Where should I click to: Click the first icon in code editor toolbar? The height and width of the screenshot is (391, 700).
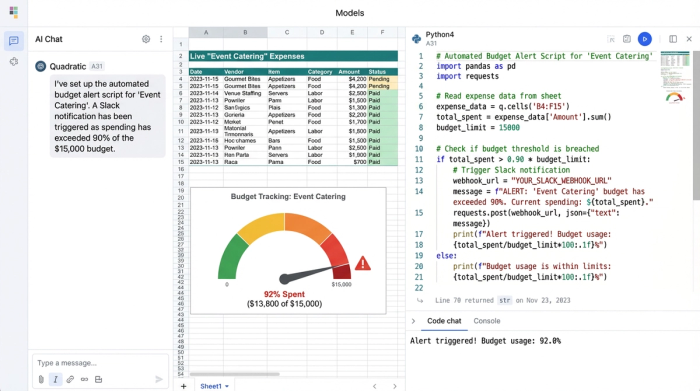pos(612,39)
